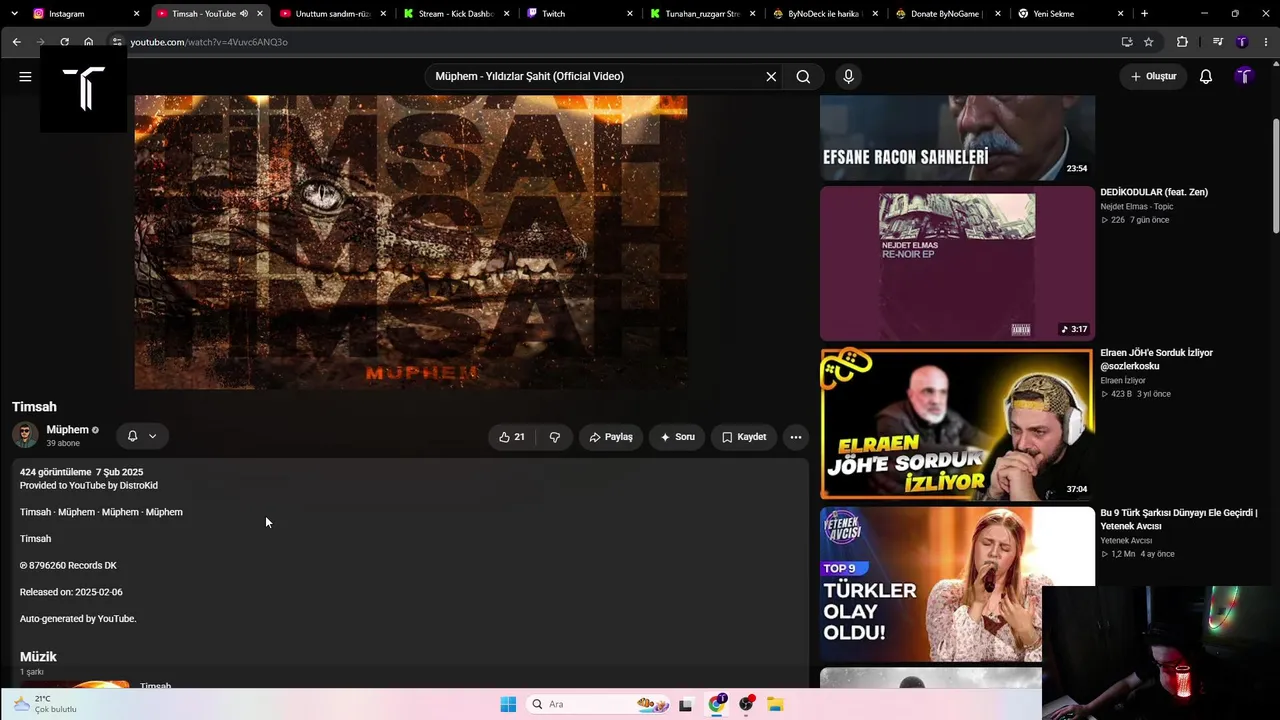This screenshot has width=1280, height=720.
Task: Select the "Released on: 2025-02-06" text
Action: click(71, 592)
